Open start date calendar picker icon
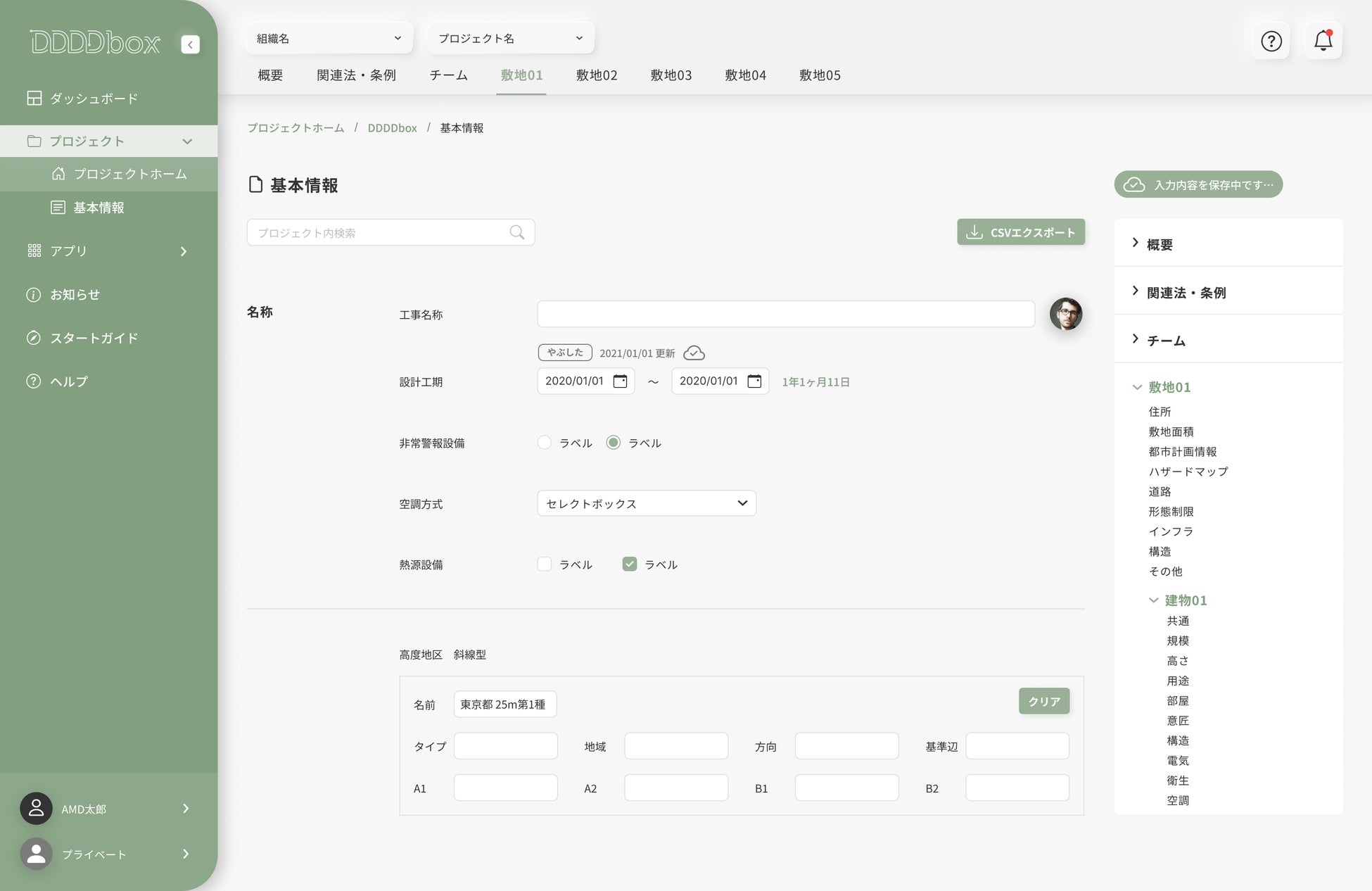 point(620,381)
